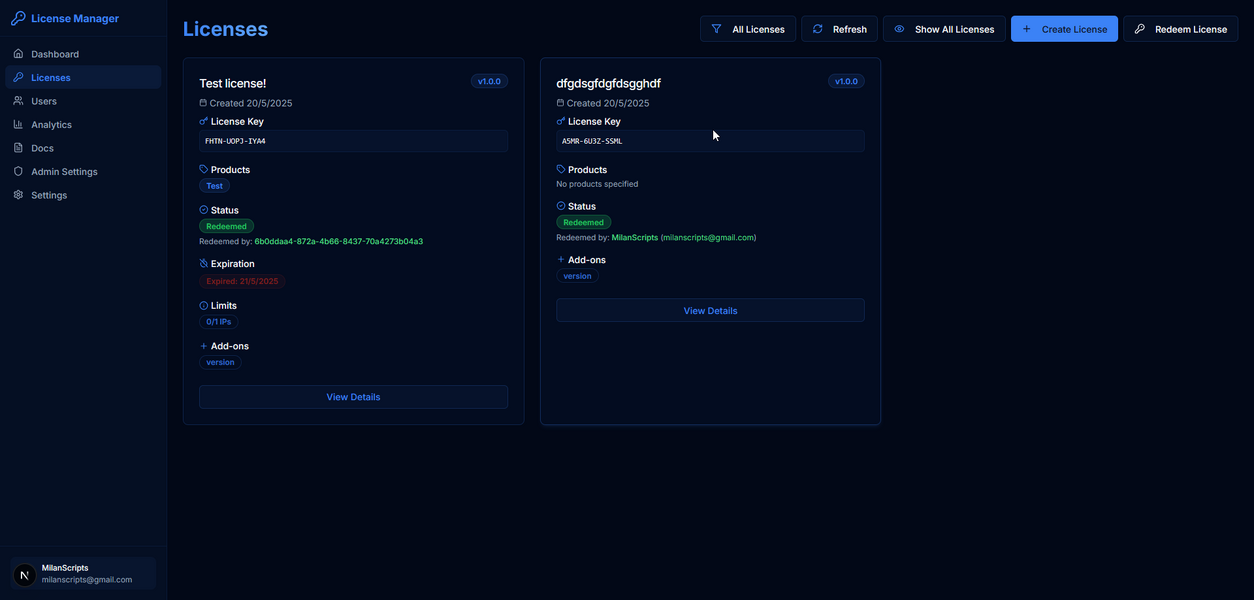Open Settings in the sidebar
This screenshot has width=1254, height=600.
click(83, 195)
